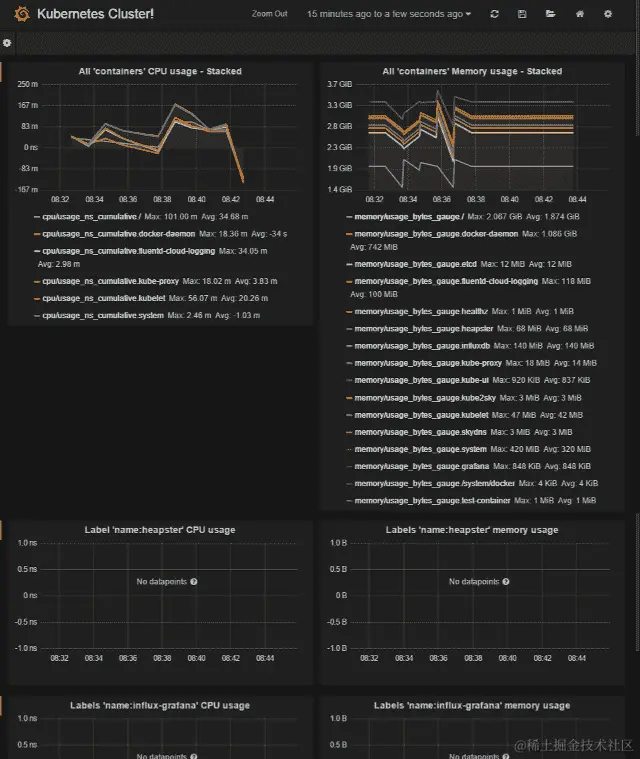Click the refresh dashboard icon
This screenshot has width=640, height=759.
494,14
